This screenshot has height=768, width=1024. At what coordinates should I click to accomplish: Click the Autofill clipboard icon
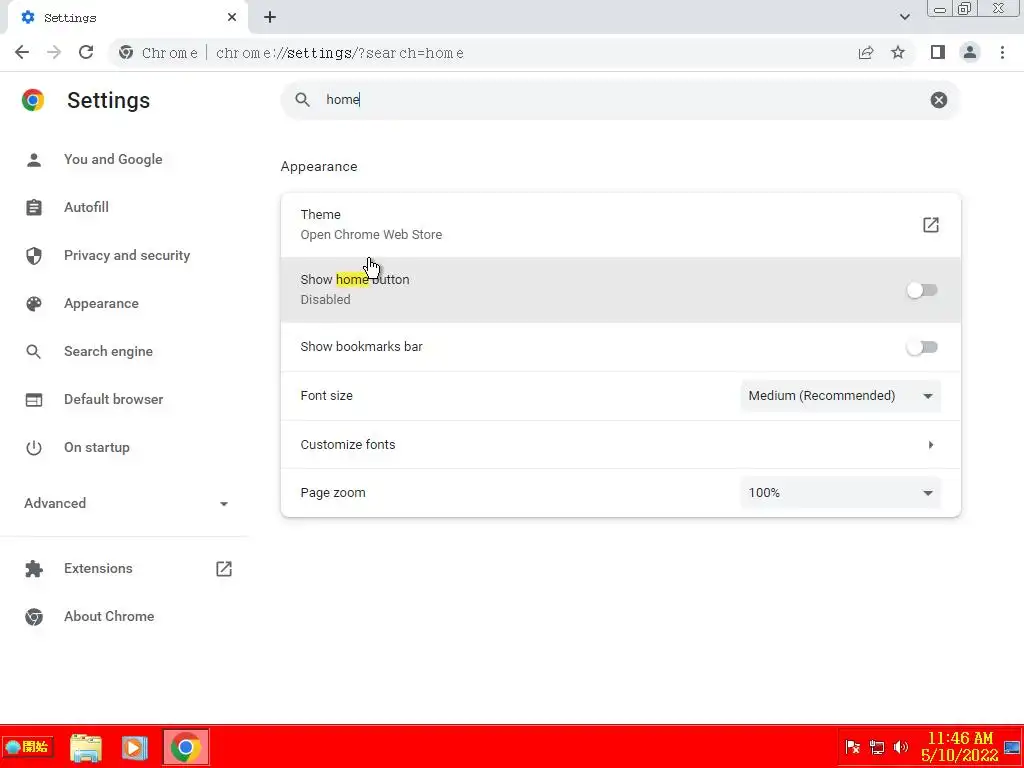pyautogui.click(x=34, y=208)
